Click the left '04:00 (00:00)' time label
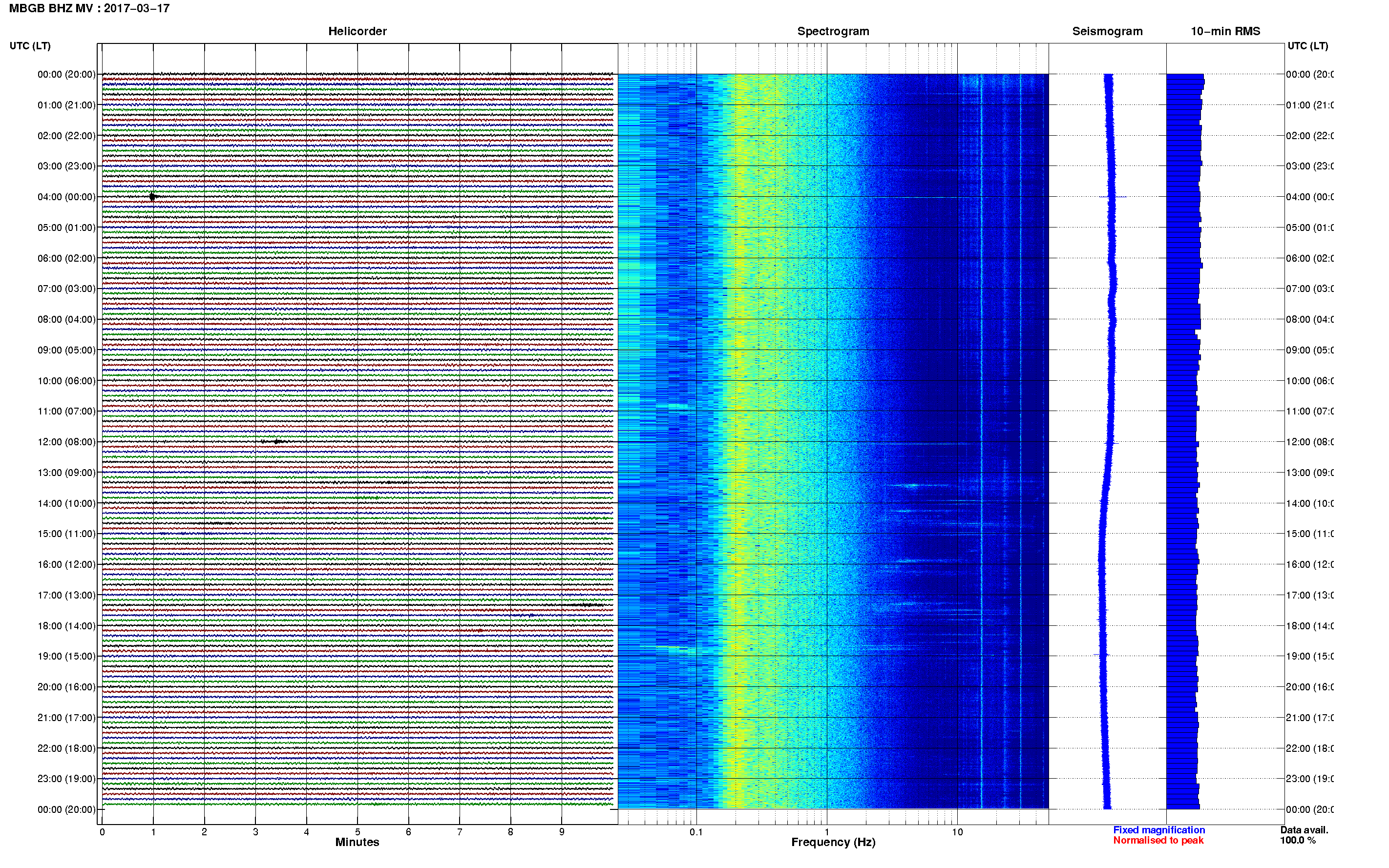The width and height of the screenshot is (1389, 868). pos(66,197)
